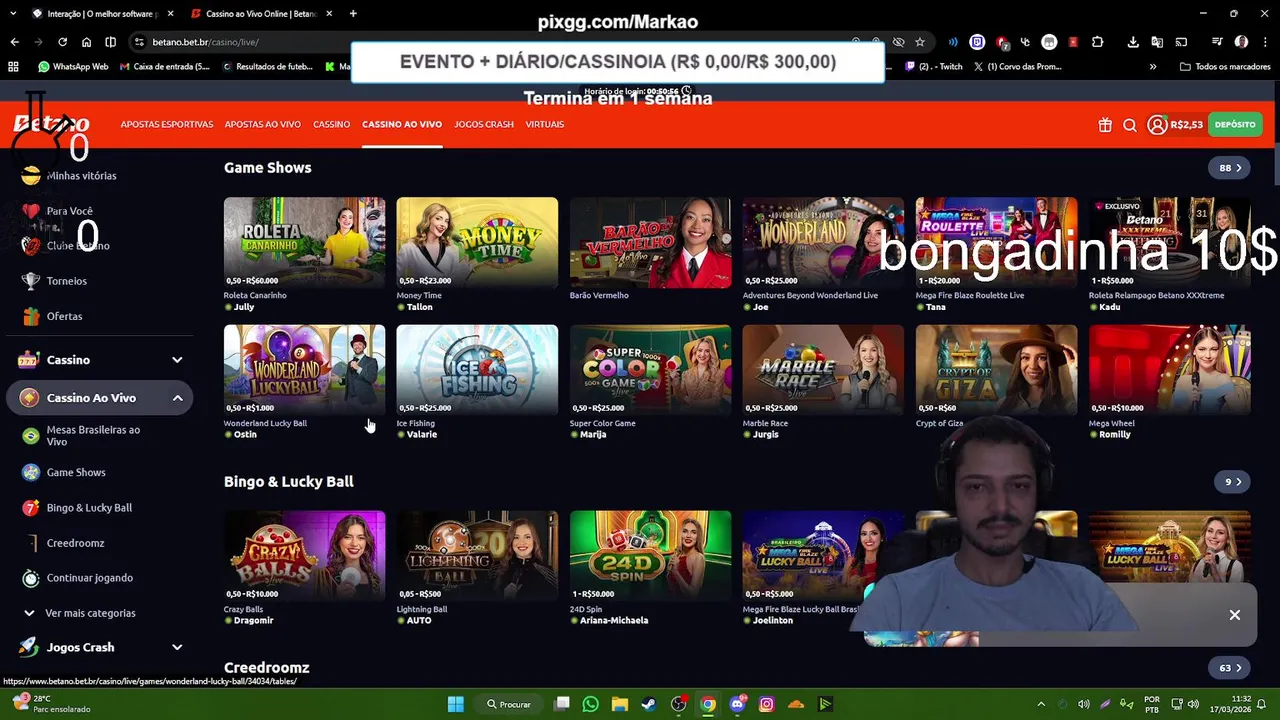
Task: Open Super Color Game thumbnail
Action: click(x=650, y=370)
